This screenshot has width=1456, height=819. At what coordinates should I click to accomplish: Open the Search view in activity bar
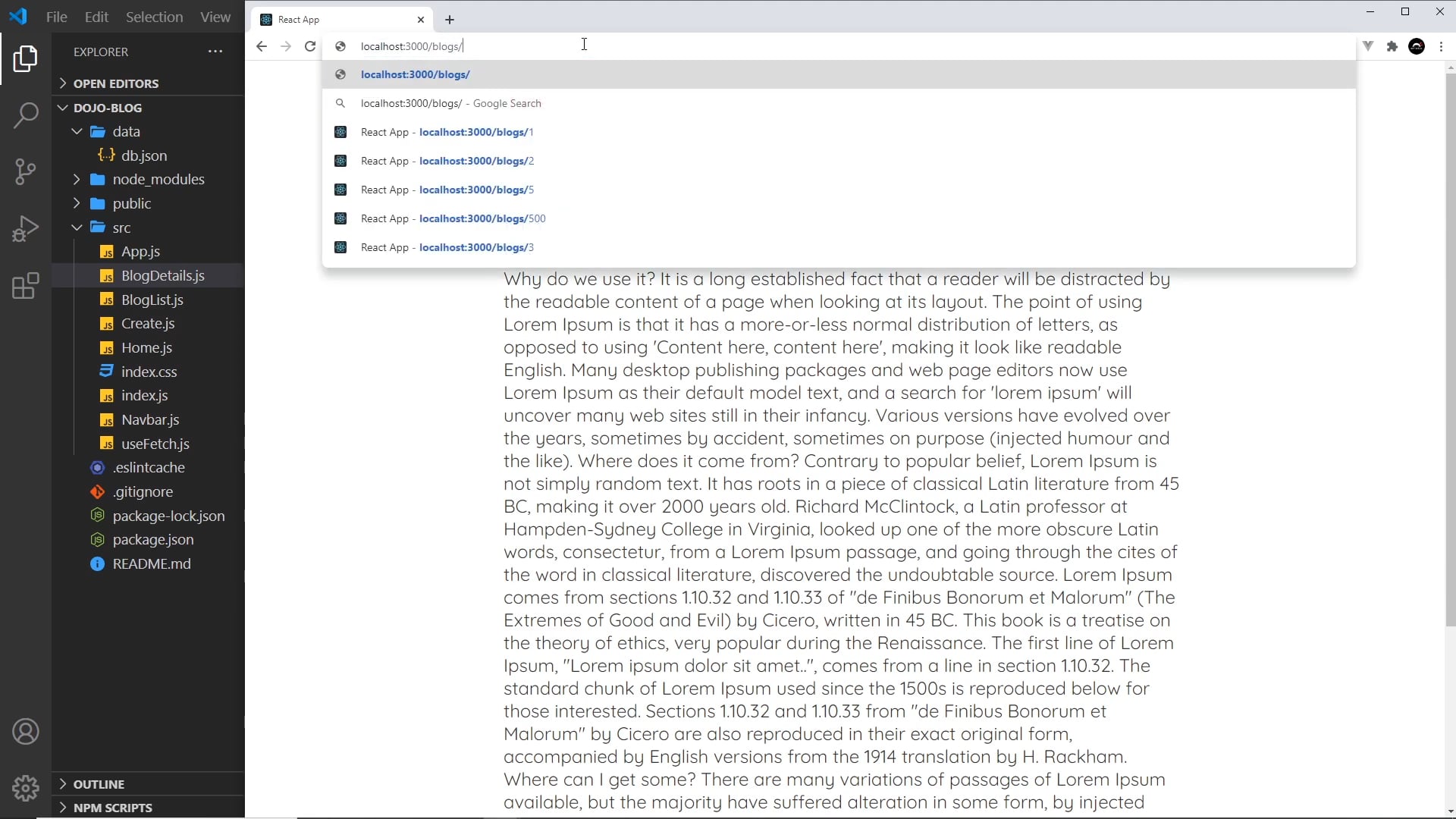coord(26,115)
